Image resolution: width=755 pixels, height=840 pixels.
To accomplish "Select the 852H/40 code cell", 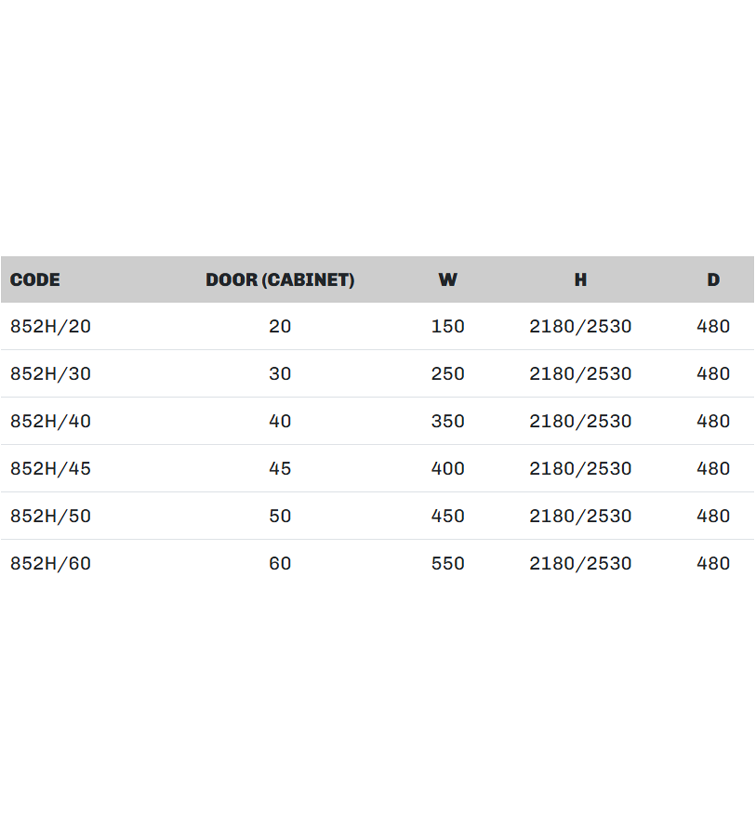I will [x=50, y=421].
